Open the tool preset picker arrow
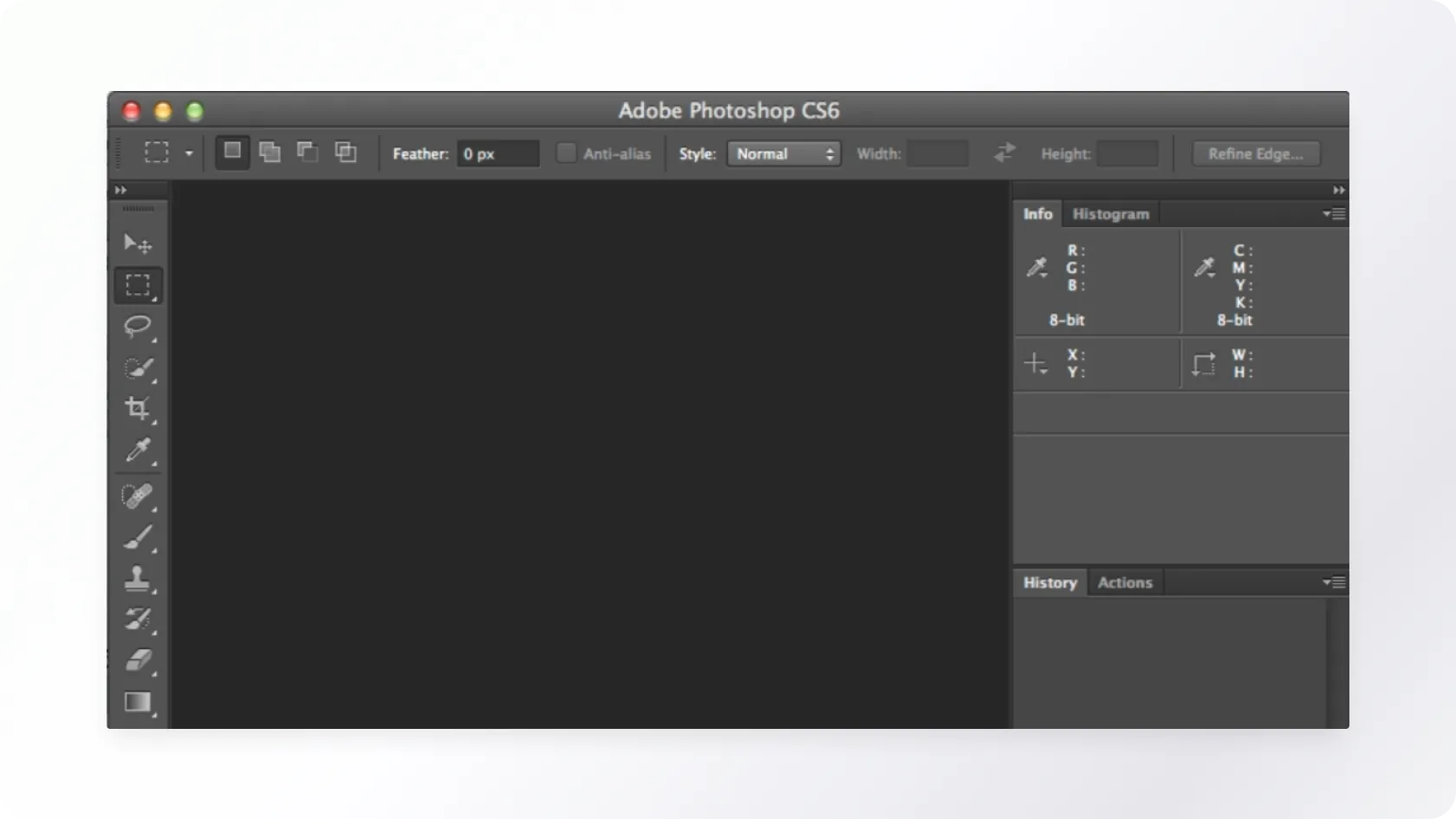The image size is (1456, 819). tap(188, 153)
